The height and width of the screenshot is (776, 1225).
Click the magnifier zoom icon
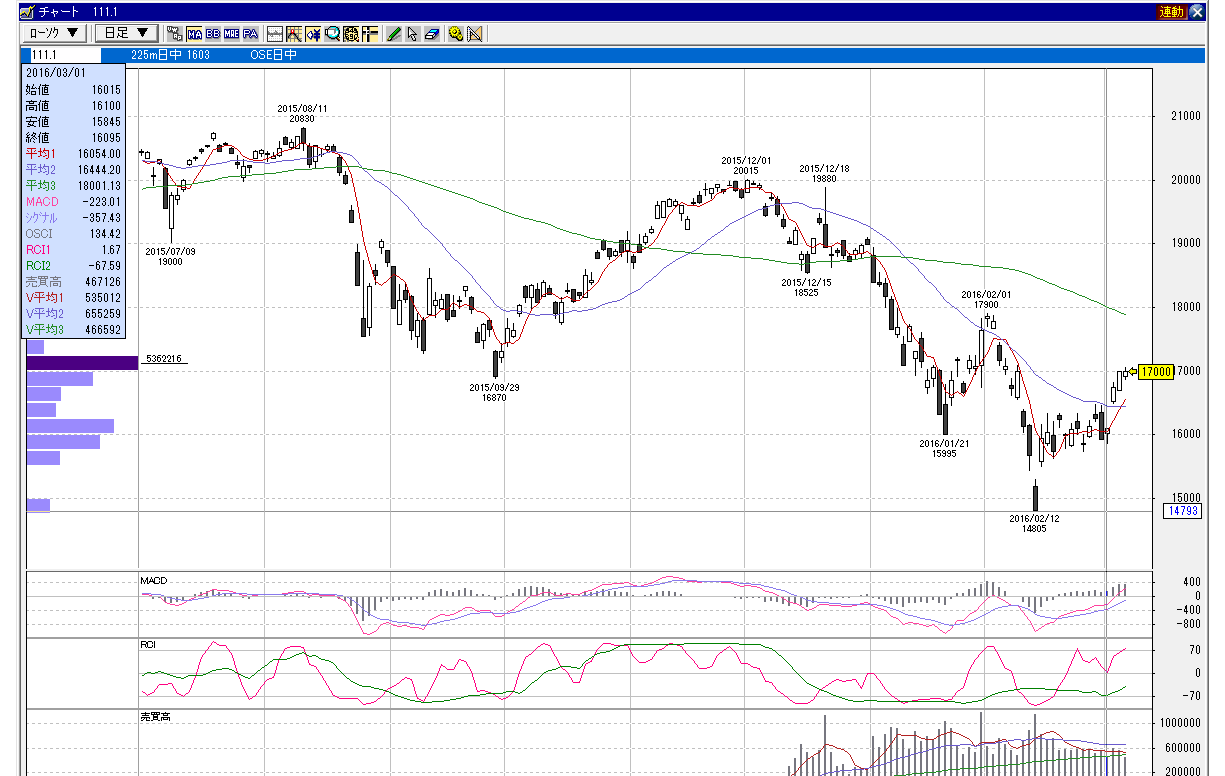coord(333,33)
